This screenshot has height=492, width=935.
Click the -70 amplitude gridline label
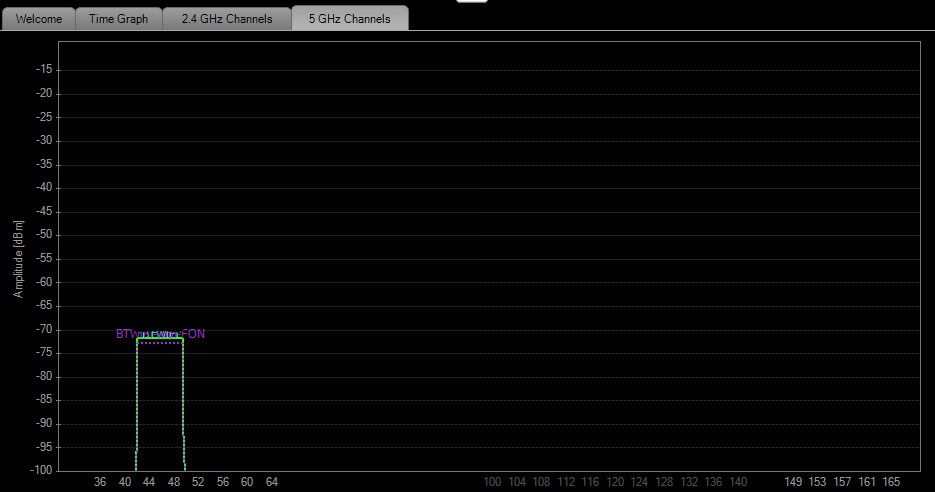(44, 329)
